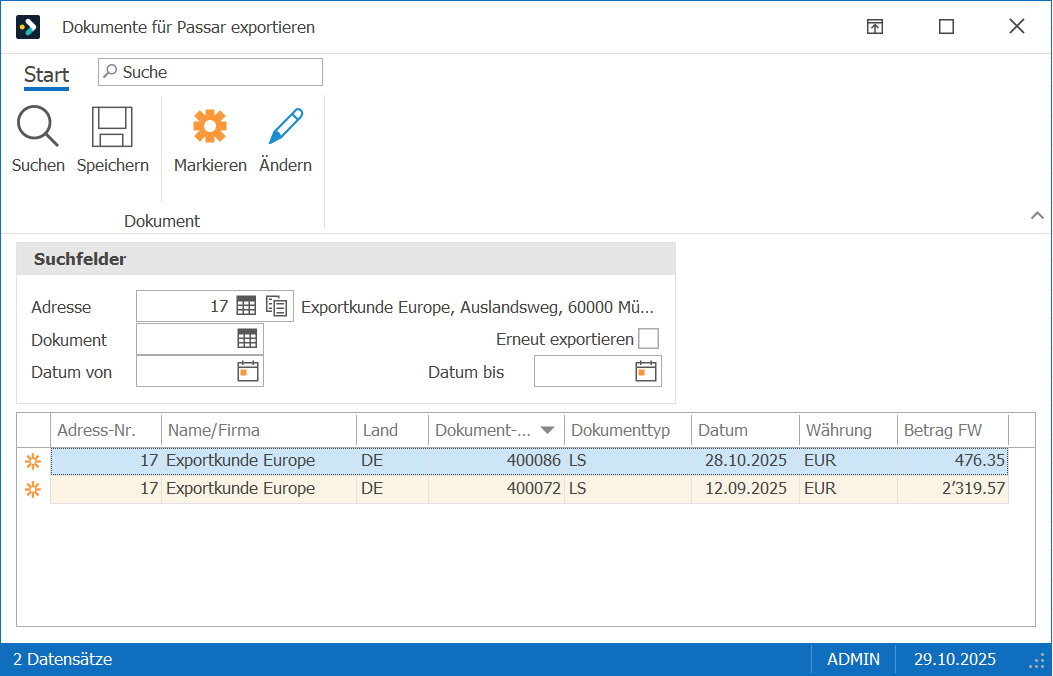
Task: Open the Datum von calendar picker
Action: pyautogui.click(x=248, y=371)
